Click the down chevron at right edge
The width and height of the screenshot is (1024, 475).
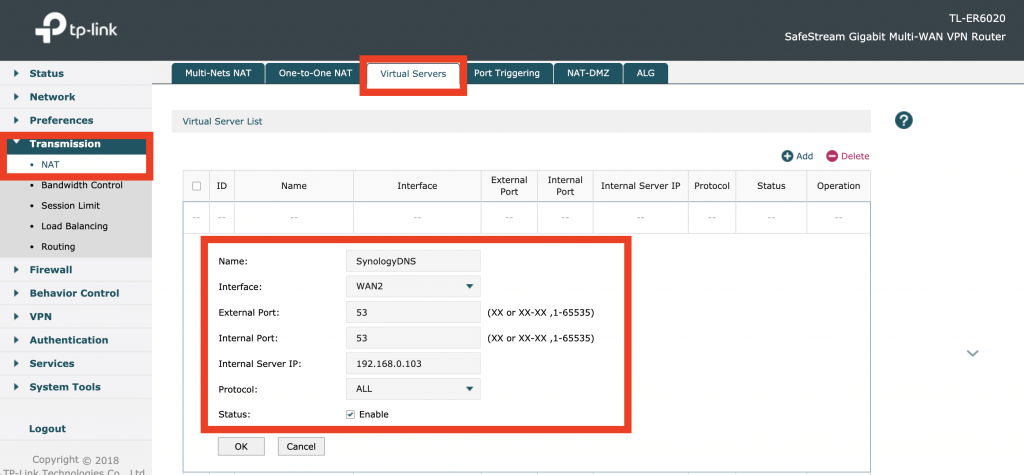(x=972, y=353)
